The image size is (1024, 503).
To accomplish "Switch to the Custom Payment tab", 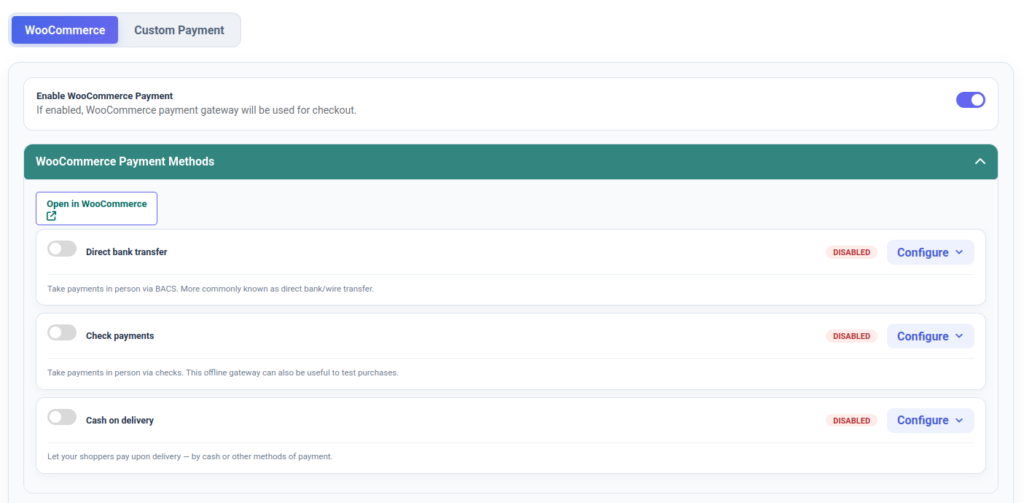I will (179, 30).
